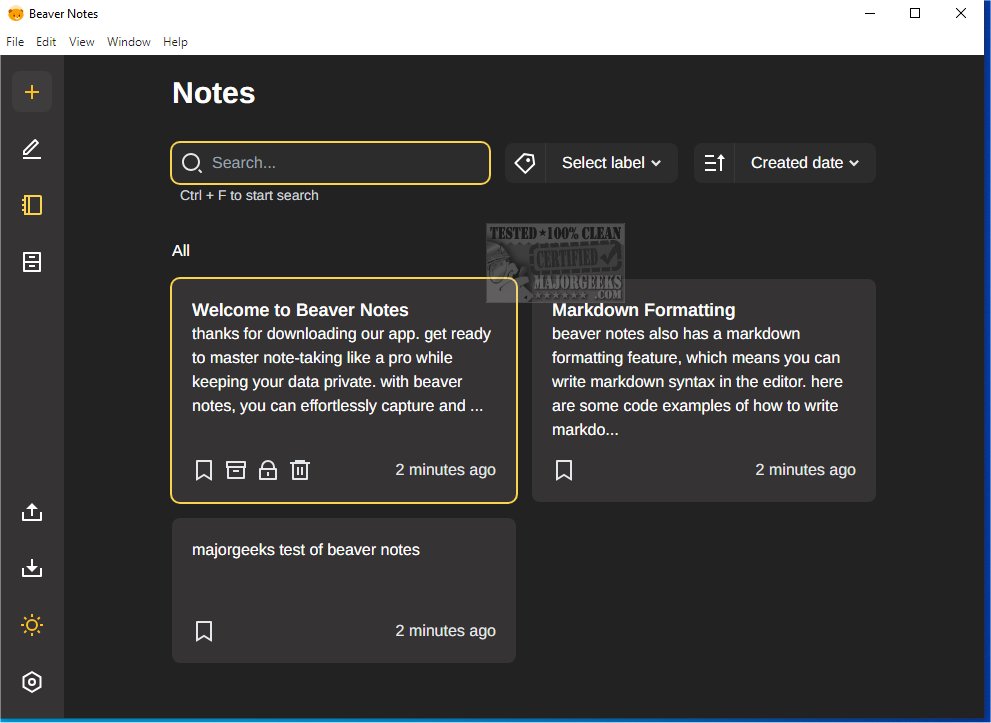991x723 pixels.
Task: Open settings hexagon icon in sidebar
Action: (x=32, y=682)
